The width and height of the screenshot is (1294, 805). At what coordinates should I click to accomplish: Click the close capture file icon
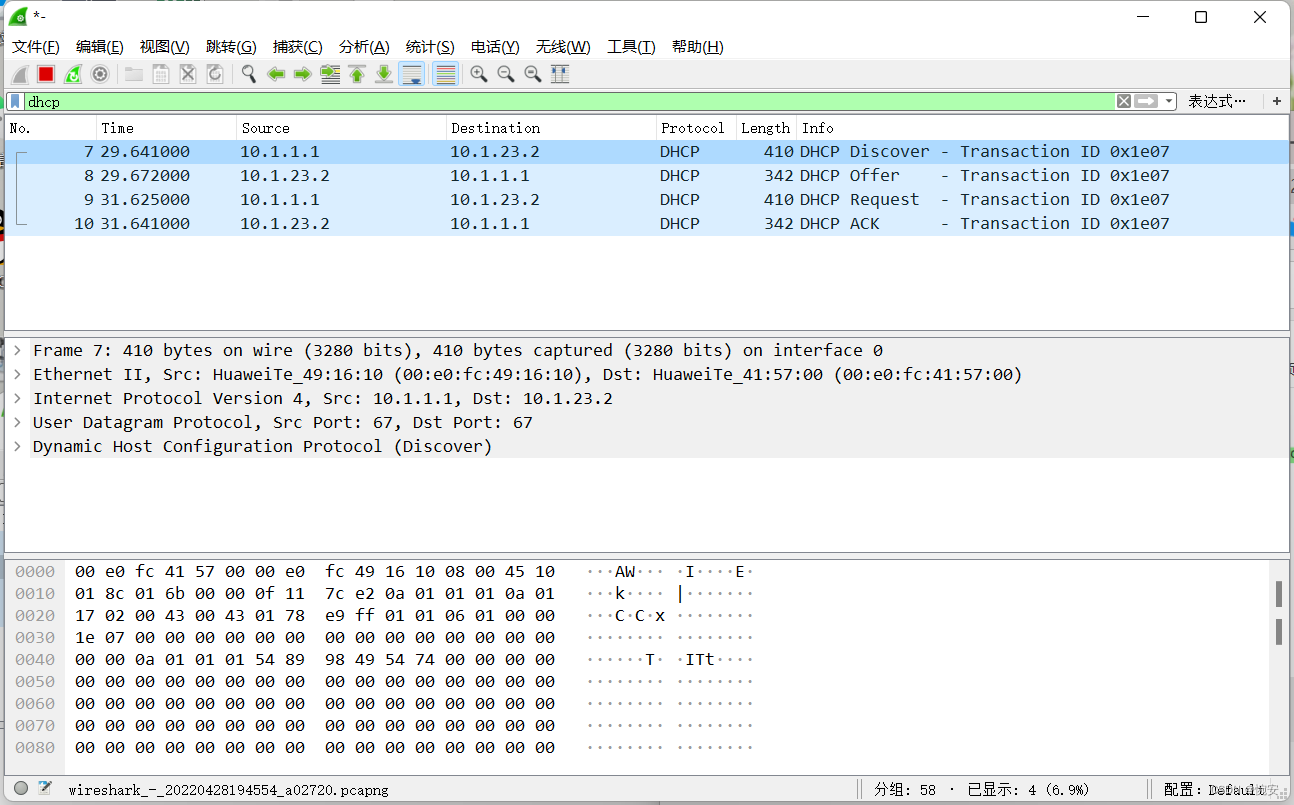click(x=187, y=74)
